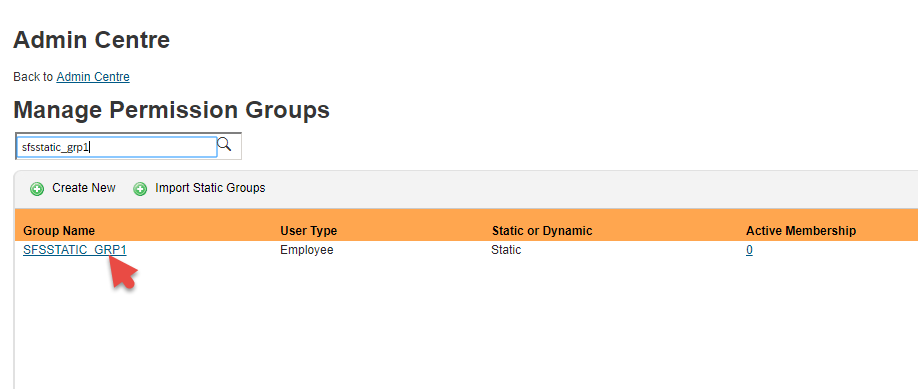Viewport: 918px width, 389px height.
Task: Sort by the Group Name column header
Action: pyautogui.click(x=59, y=231)
